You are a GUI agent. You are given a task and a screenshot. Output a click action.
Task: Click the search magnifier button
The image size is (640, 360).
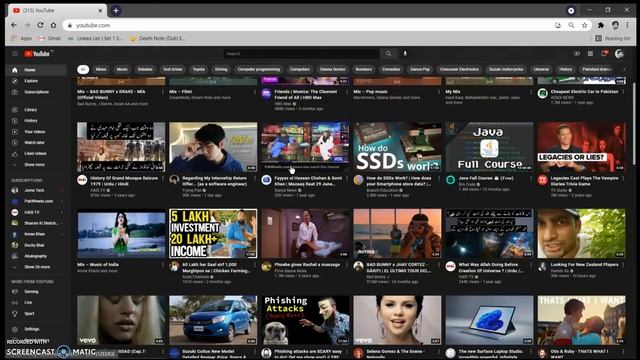point(388,53)
